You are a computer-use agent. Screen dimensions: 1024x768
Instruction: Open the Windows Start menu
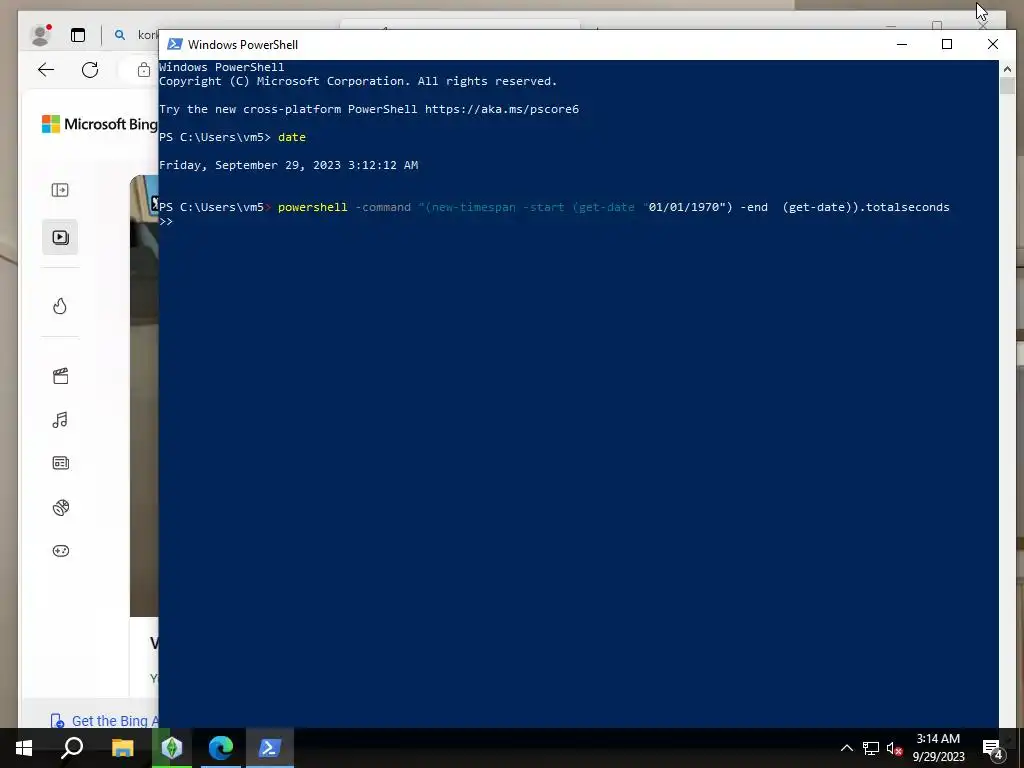click(x=24, y=748)
